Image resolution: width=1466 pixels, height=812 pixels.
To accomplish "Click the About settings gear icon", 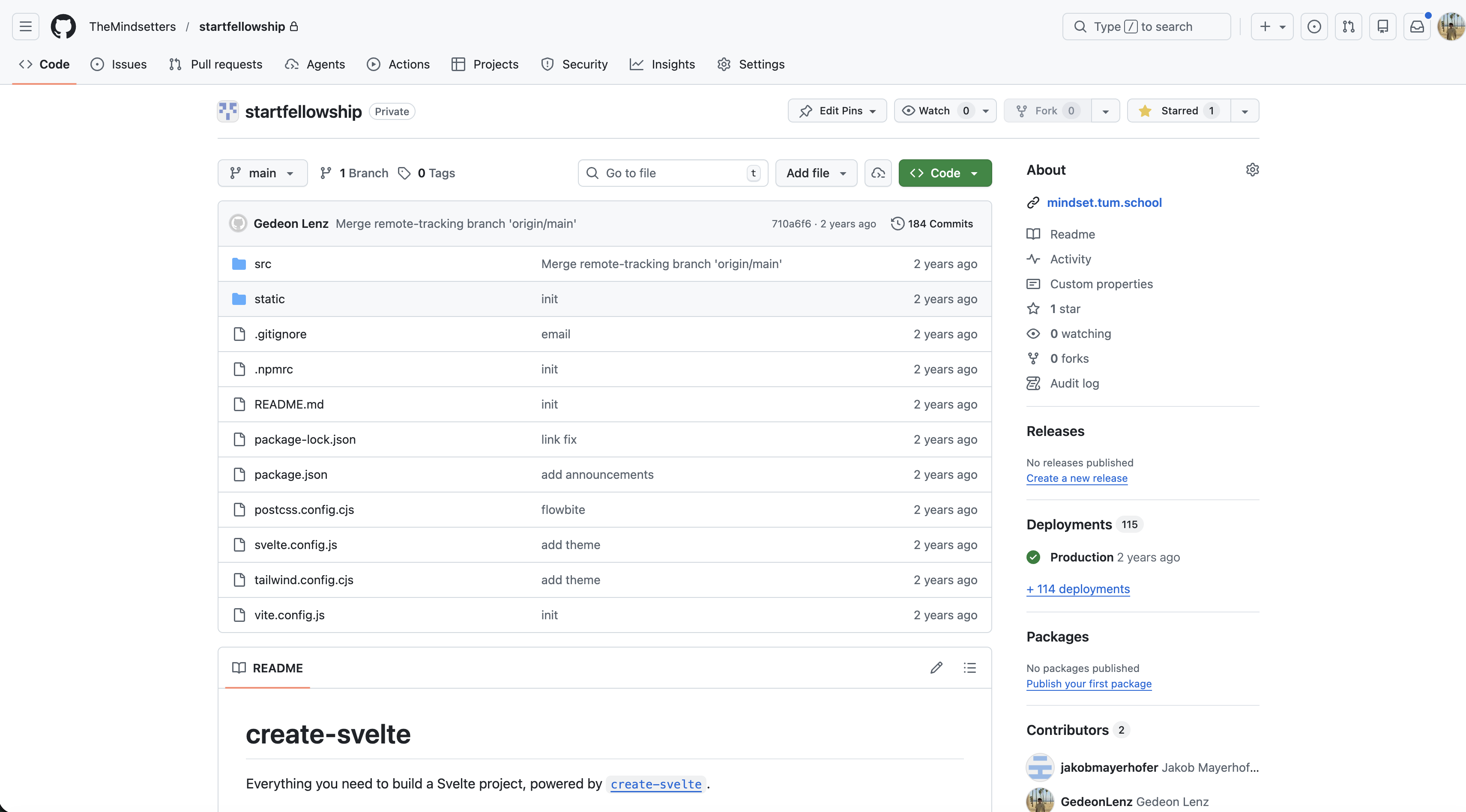I will click(1252, 170).
